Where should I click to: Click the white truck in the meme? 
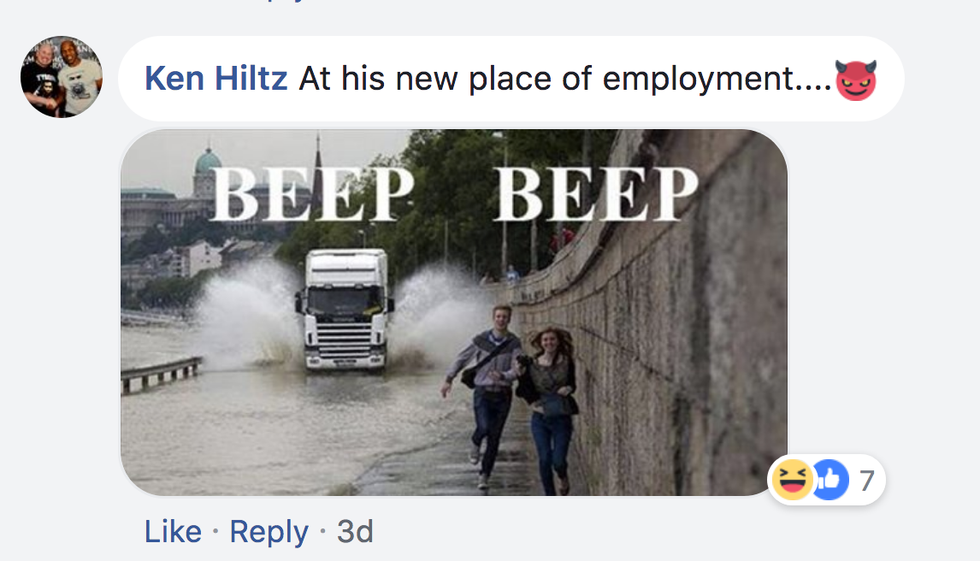click(344, 310)
